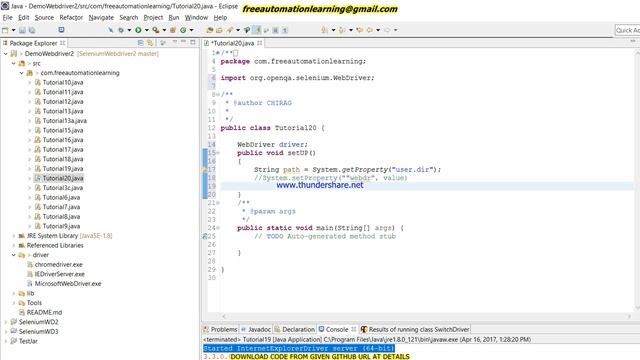The image size is (640, 360).
Task: Open the Debug dropdown arrow
Action: (129, 30)
